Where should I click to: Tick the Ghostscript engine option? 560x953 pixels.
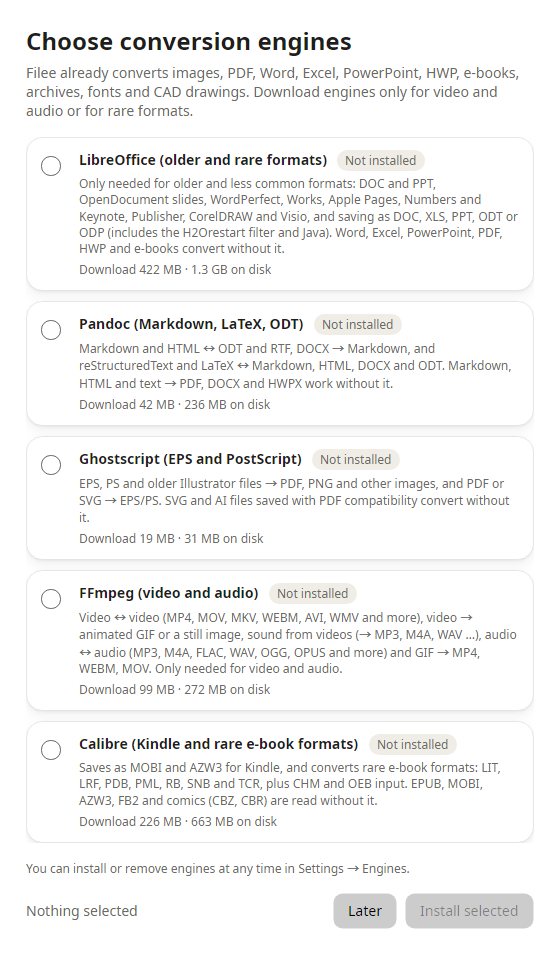click(51, 465)
